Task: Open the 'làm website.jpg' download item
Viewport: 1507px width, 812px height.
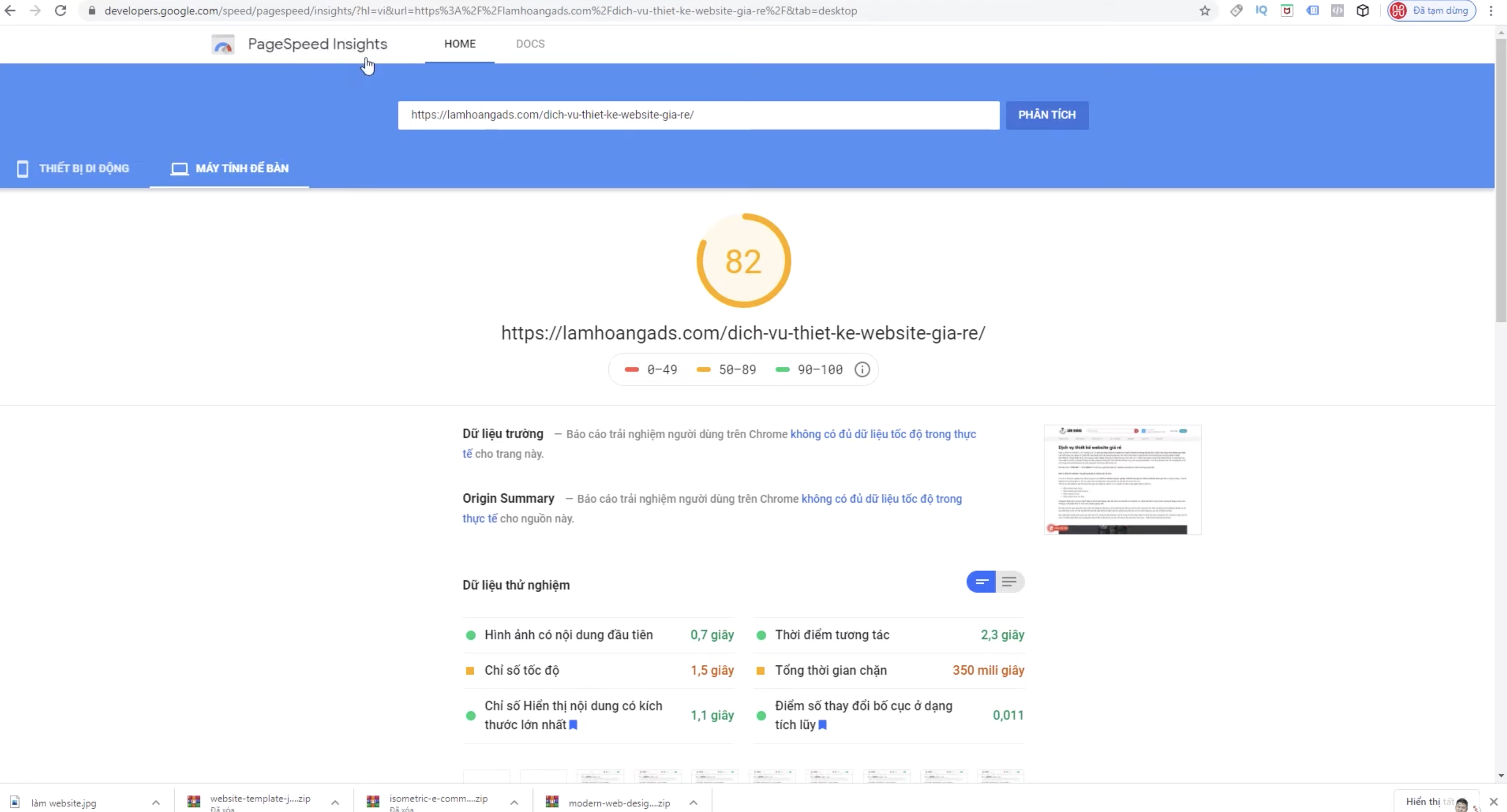Action: tap(63, 803)
